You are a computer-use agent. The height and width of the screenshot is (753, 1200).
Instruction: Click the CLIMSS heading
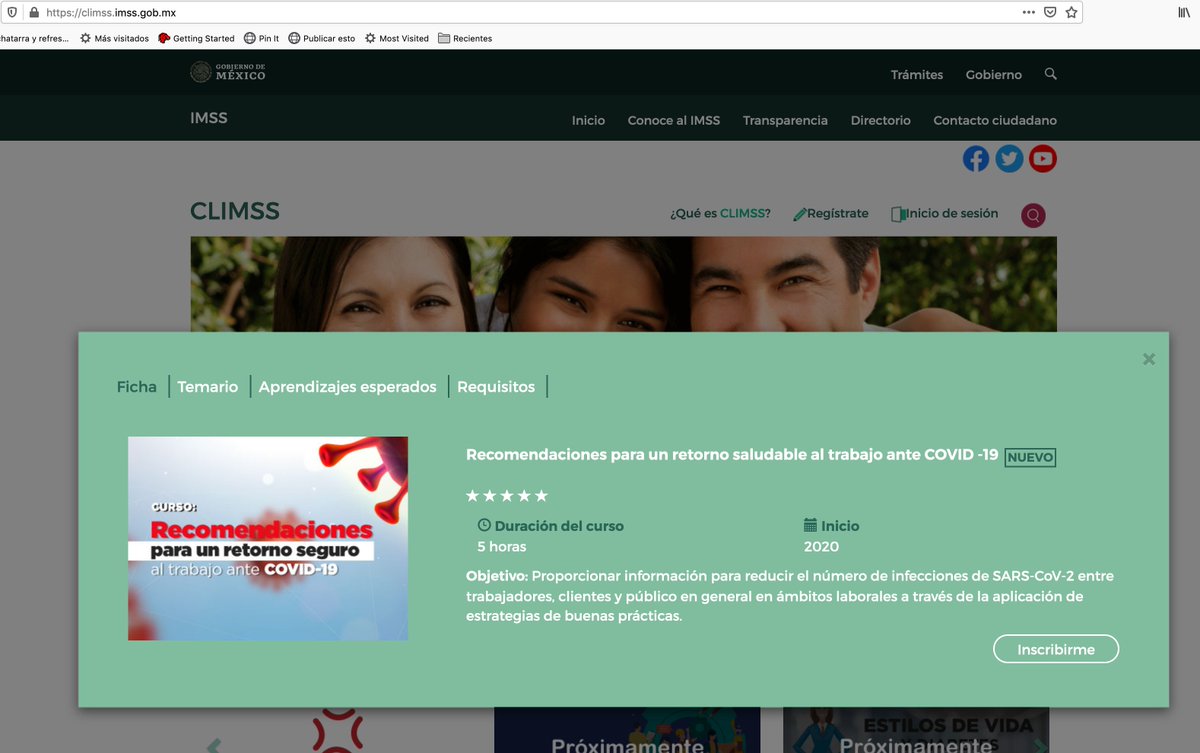(x=235, y=212)
